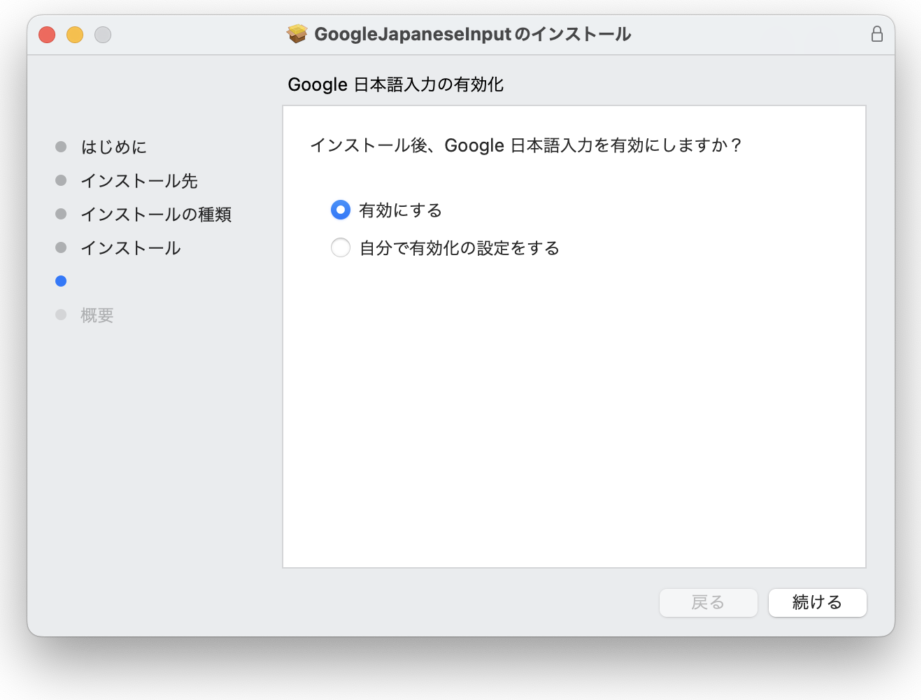Minimize the installer with the yellow button
Image resolution: width=921 pixels, height=700 pixels.
coord(75,35)
